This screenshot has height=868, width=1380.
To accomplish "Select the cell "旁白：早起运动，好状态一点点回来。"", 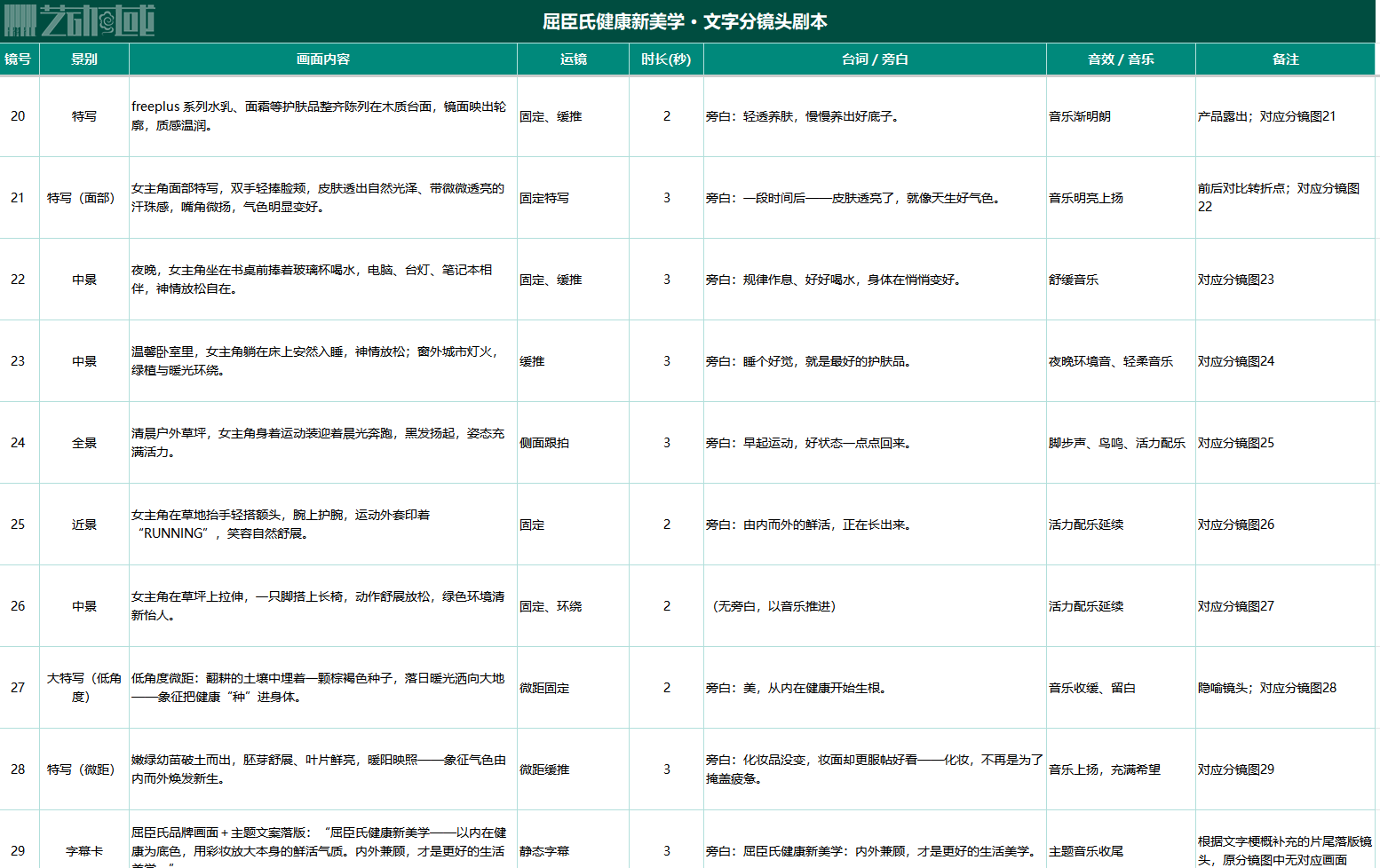I will coord(875,443).
